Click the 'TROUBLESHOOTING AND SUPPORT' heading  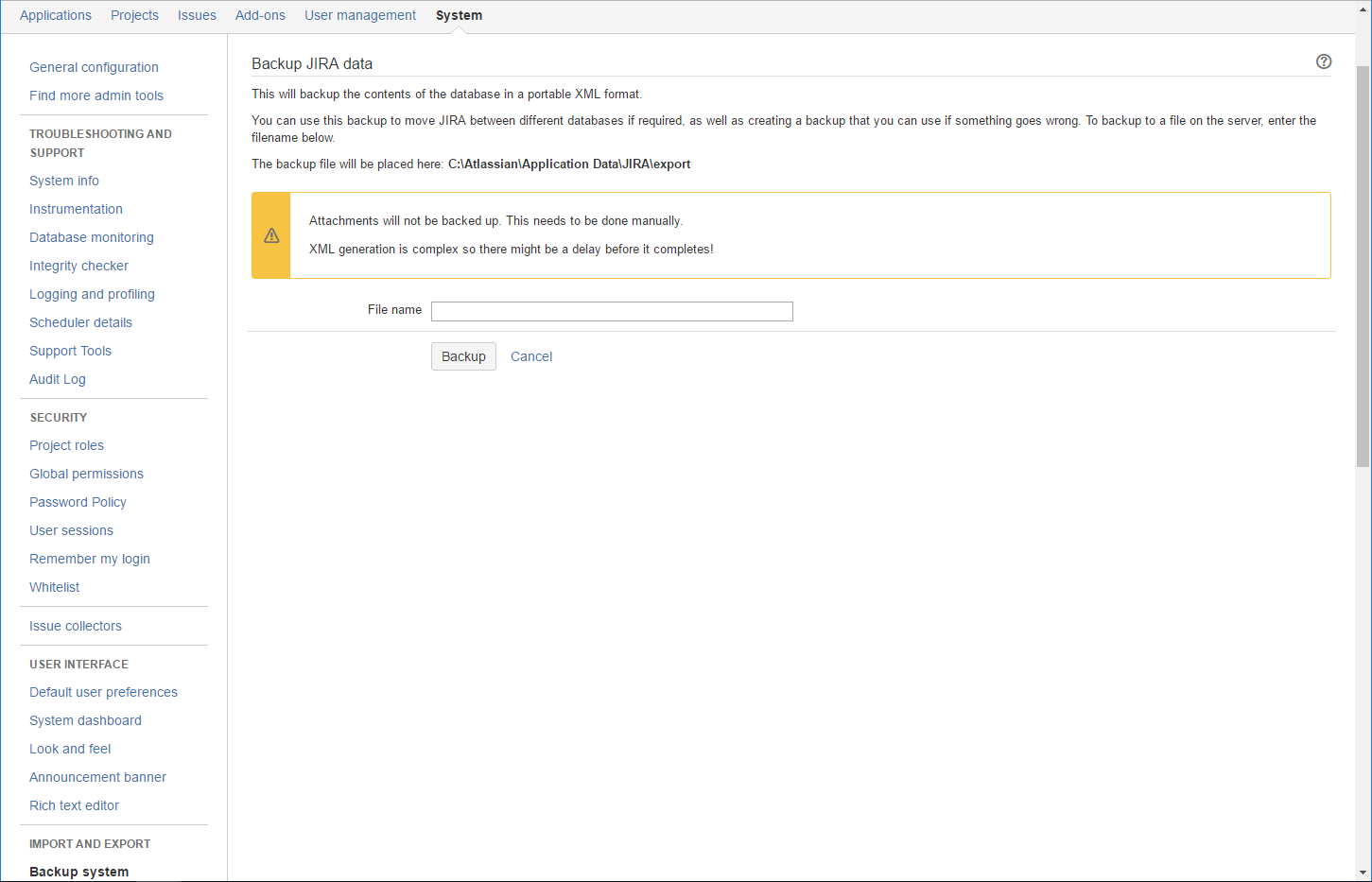100,143
